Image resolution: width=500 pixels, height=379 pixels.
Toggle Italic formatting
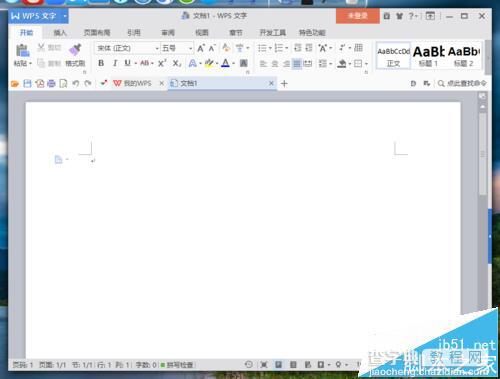pos(115,63)
